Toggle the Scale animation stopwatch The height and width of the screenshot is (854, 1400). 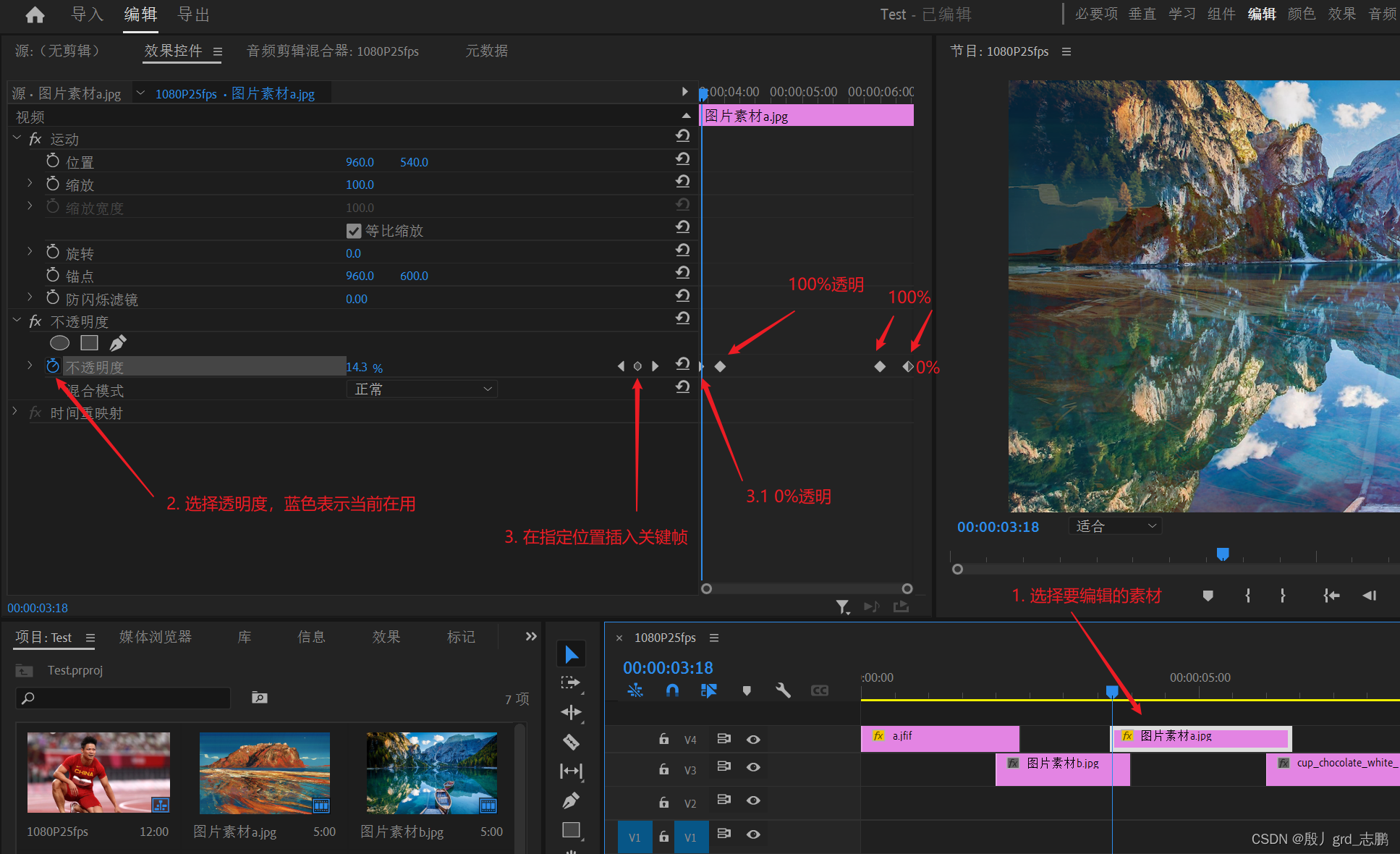53,184
